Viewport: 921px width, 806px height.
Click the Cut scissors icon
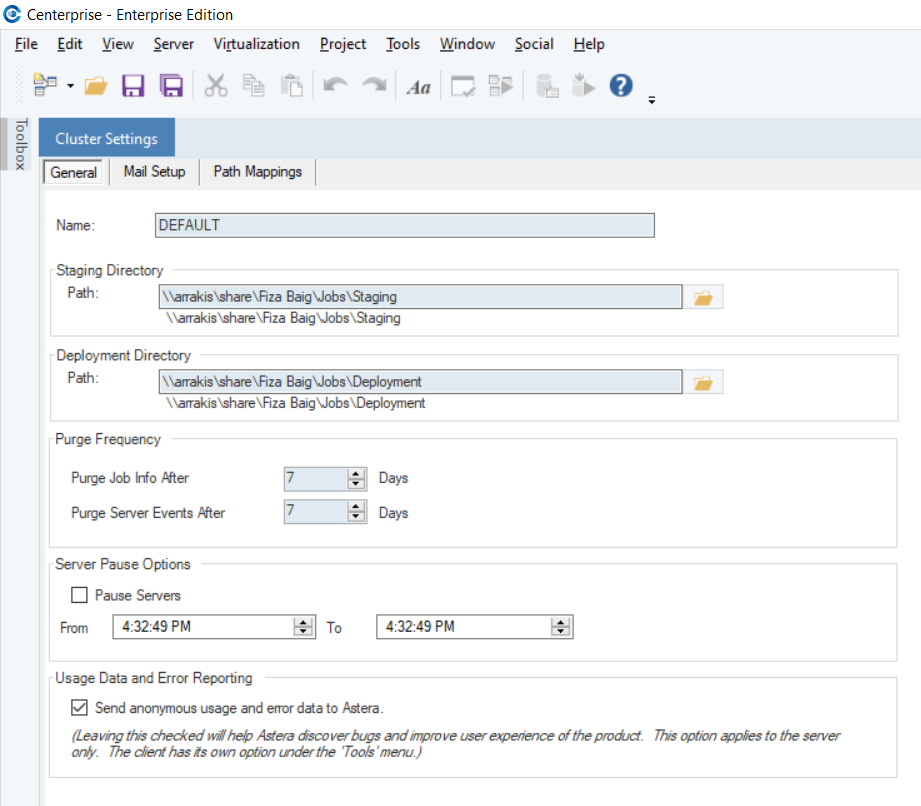(x=216, y=86)
